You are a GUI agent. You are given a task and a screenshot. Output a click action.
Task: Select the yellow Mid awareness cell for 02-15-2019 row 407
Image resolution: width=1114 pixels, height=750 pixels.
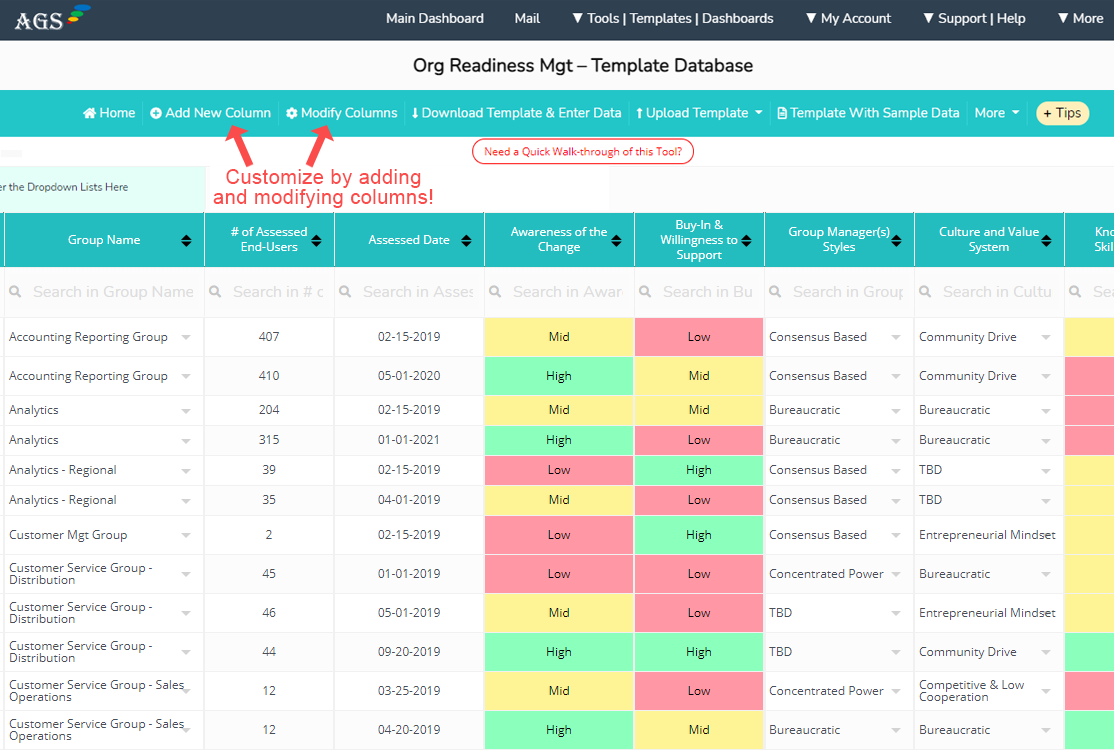(x=559, y=337)
